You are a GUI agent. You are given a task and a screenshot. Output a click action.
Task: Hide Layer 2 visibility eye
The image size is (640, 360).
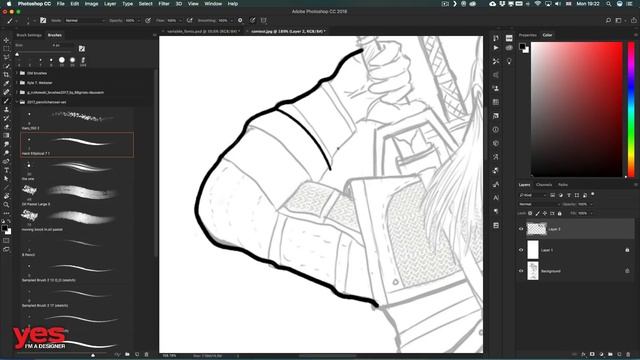(521, 229)
